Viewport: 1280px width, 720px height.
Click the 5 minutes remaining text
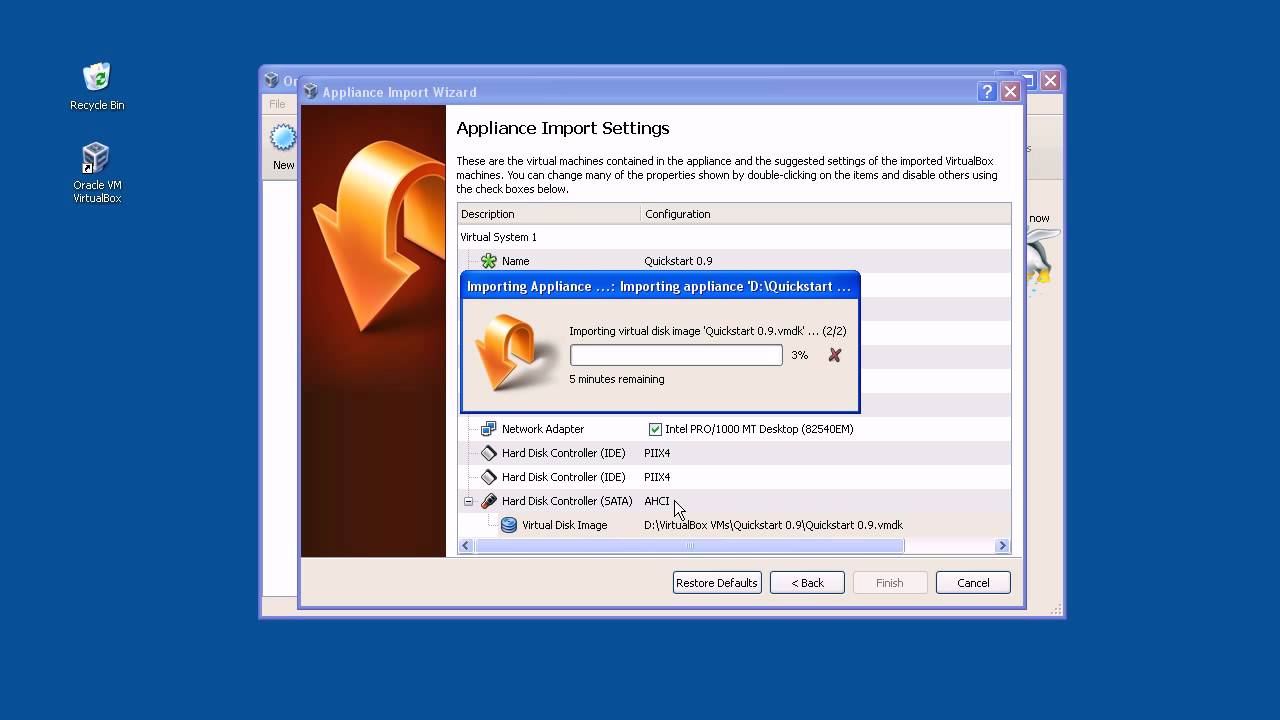click(x=617, y=379)
